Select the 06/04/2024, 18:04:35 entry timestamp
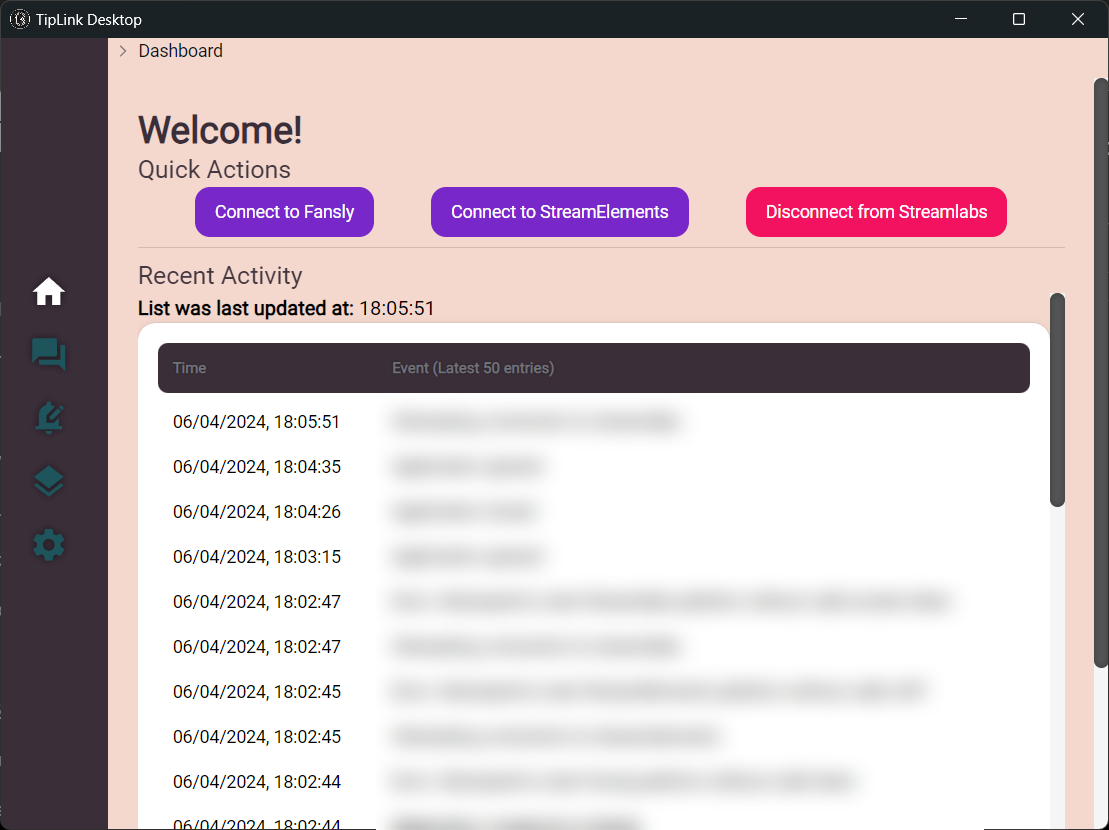This screenshot has width=1109, height=830. (257, 467)
